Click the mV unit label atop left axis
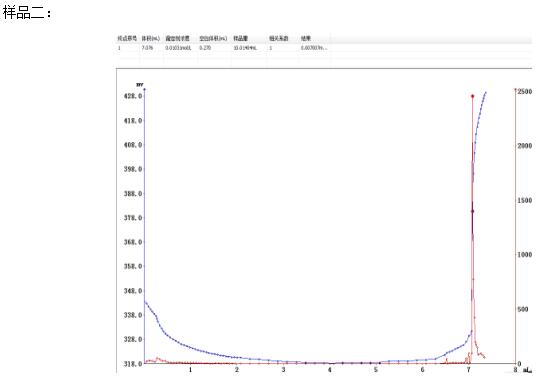Viewport: 539px width, 379px height. click(x=140, y=85)
